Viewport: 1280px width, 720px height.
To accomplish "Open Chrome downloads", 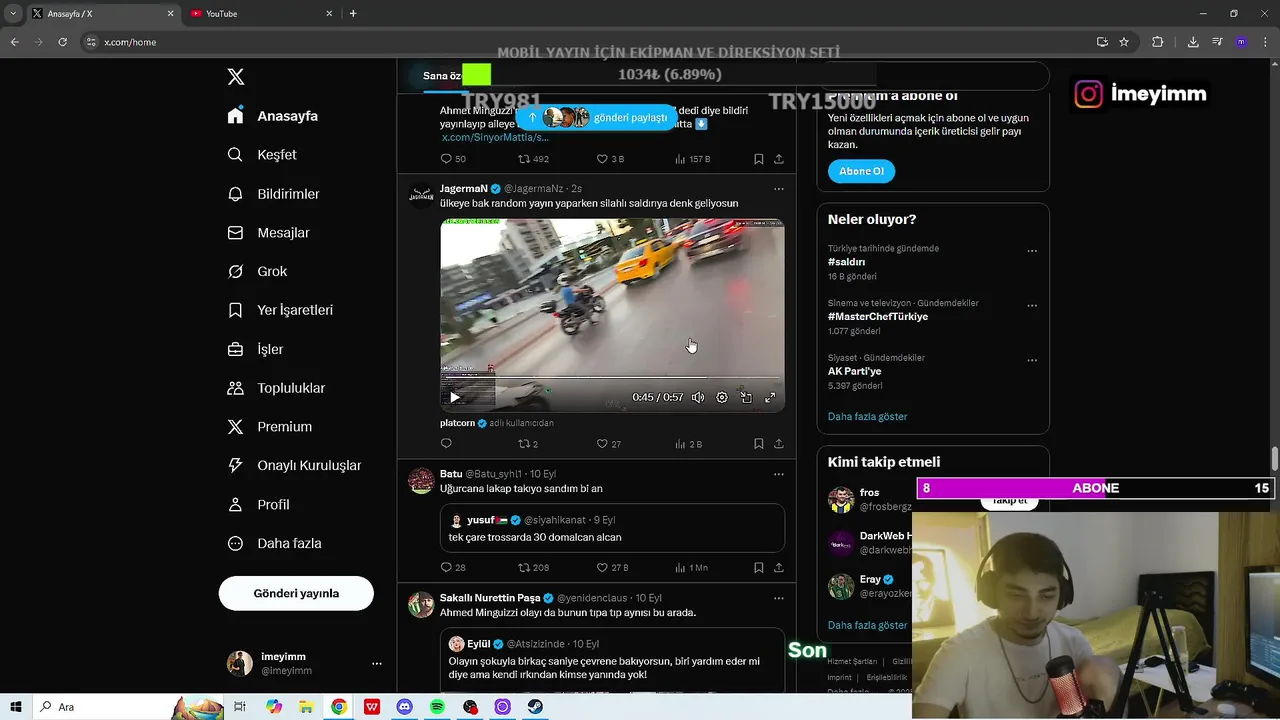I will [x=1193, y=42].
